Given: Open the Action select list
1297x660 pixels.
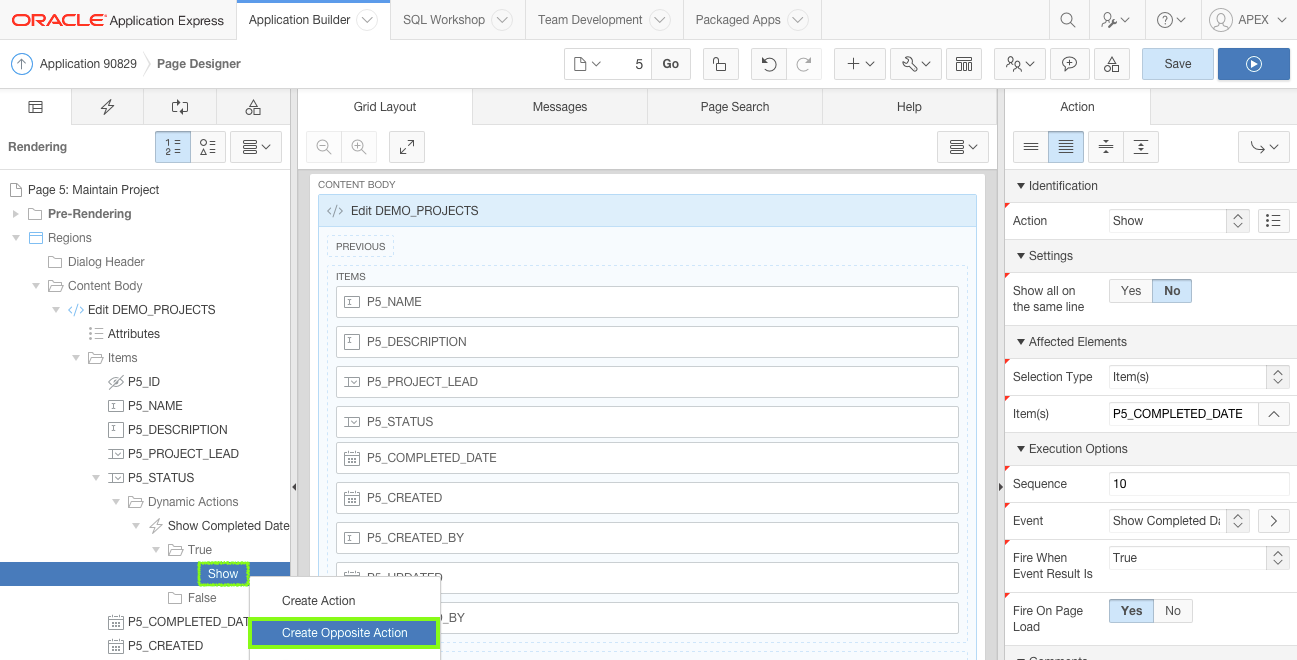Looking at the screenshot, I should 1180,221.
